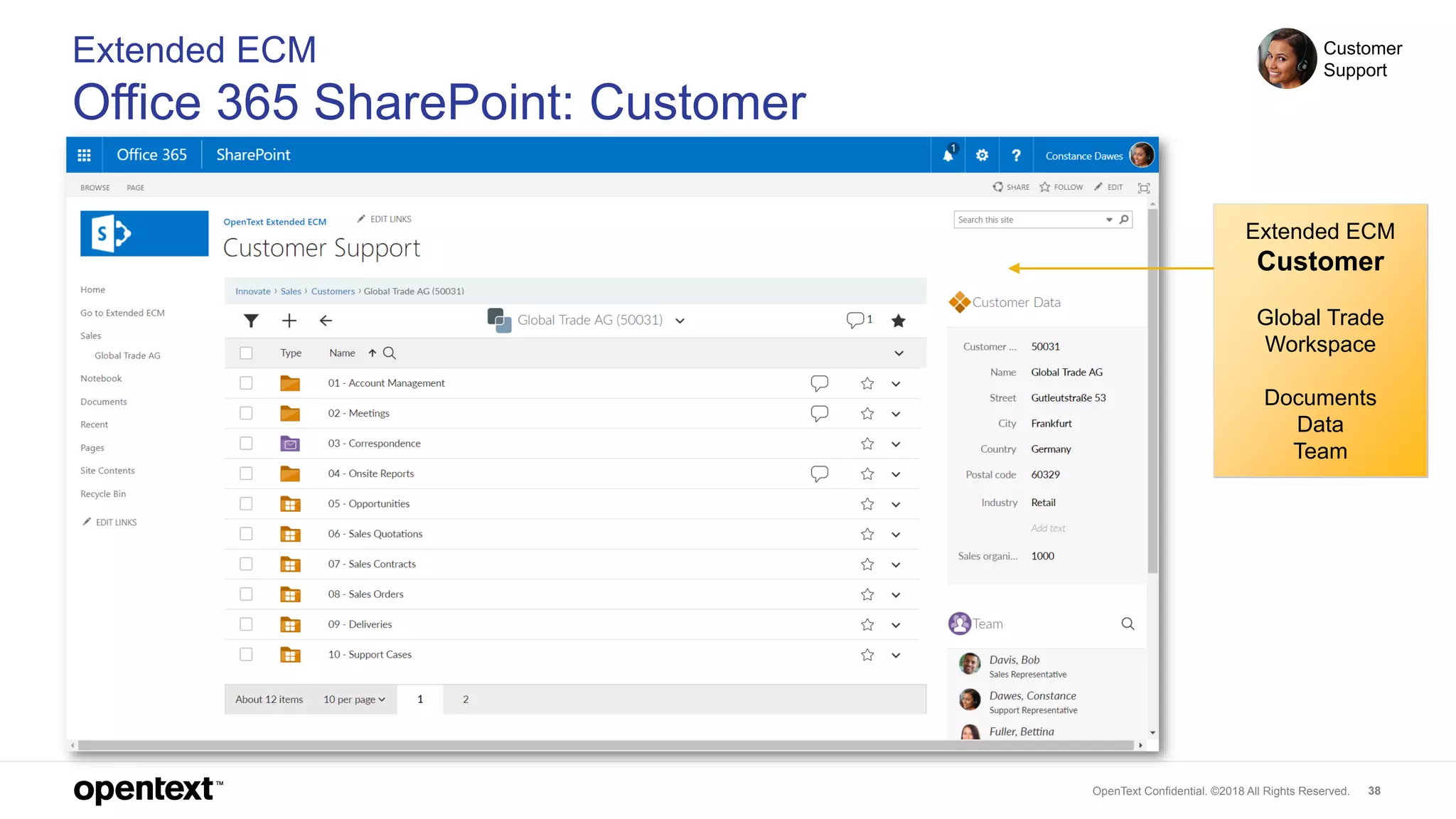Click search magnifier beside Name column

pos(390,353)
